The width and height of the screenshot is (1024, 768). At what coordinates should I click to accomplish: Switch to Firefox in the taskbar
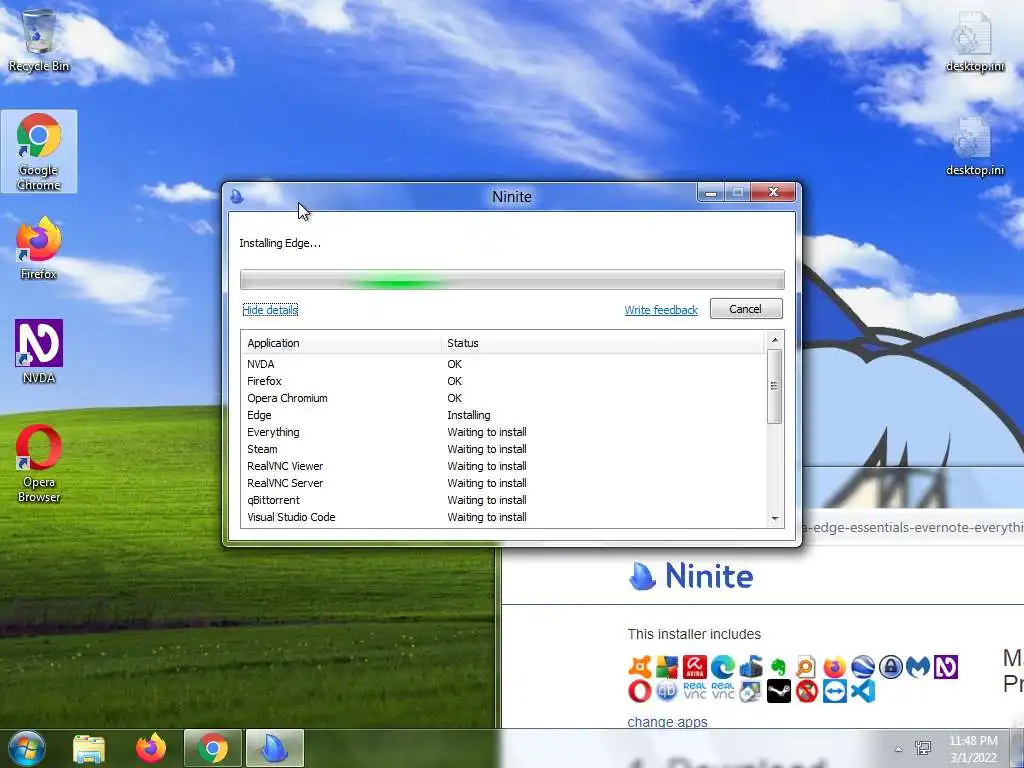click(x=150, y=748)
